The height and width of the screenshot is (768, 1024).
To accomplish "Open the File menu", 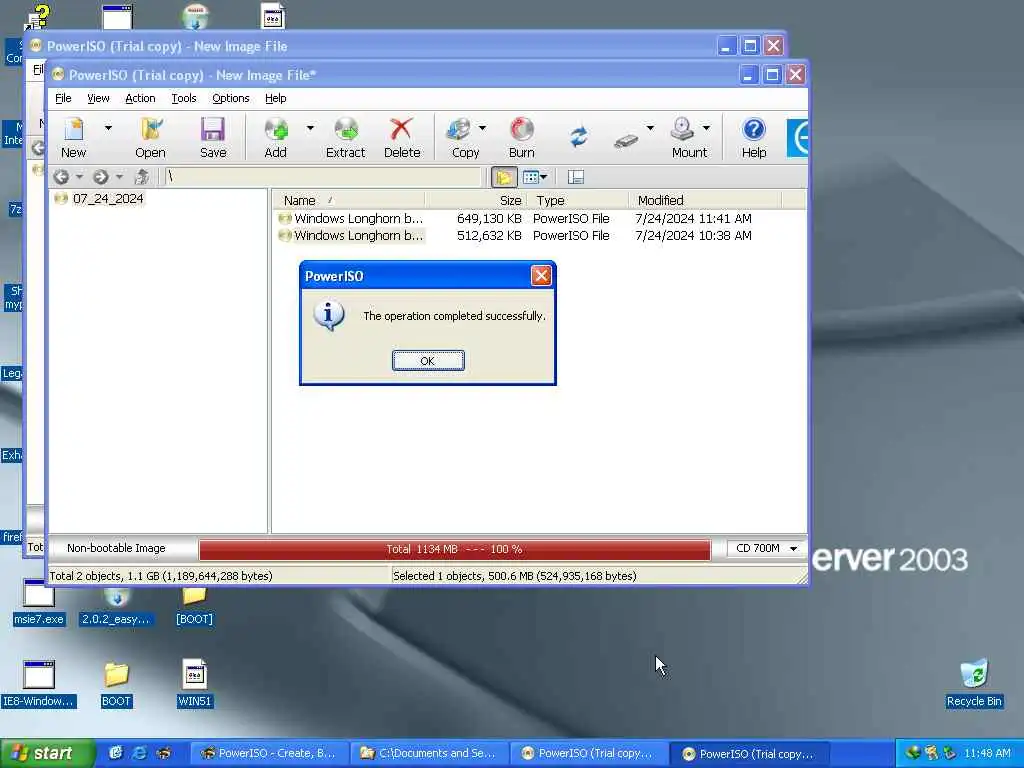I will [63, 99].
